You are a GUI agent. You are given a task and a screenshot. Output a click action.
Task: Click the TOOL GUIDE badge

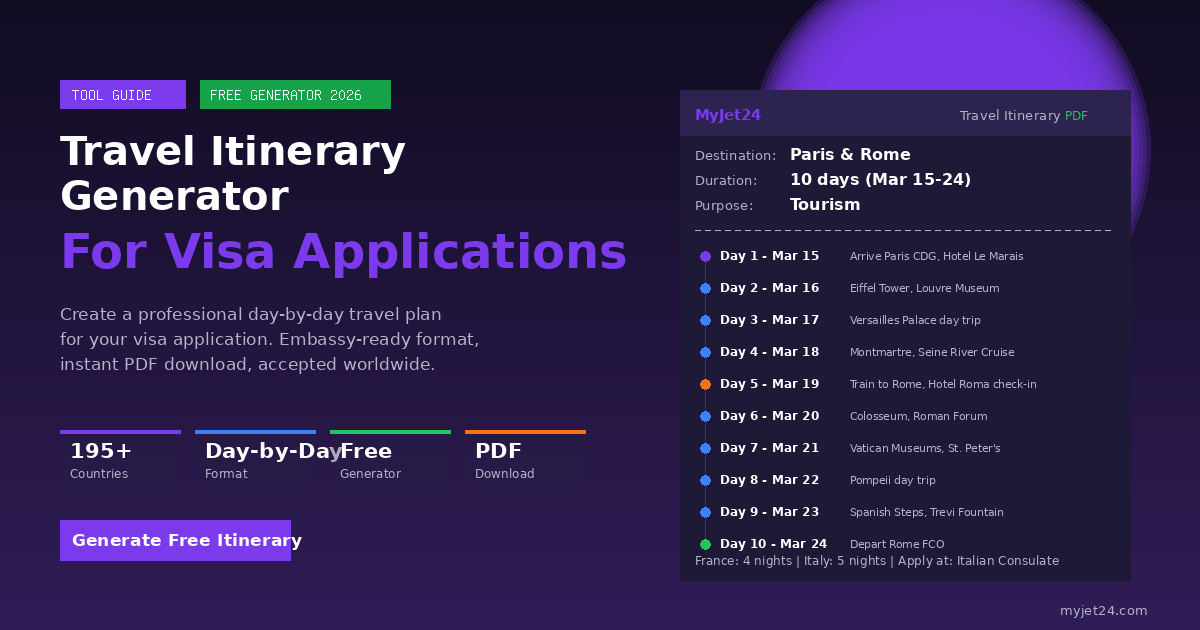point(122,94)
